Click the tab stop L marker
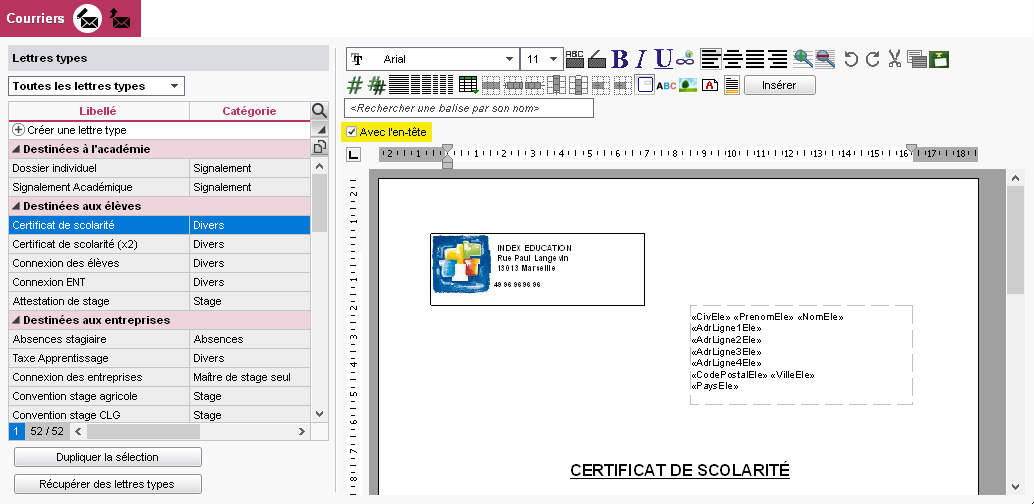Image resolution: width=1034 pixels, height=504 pixels. 353,154
